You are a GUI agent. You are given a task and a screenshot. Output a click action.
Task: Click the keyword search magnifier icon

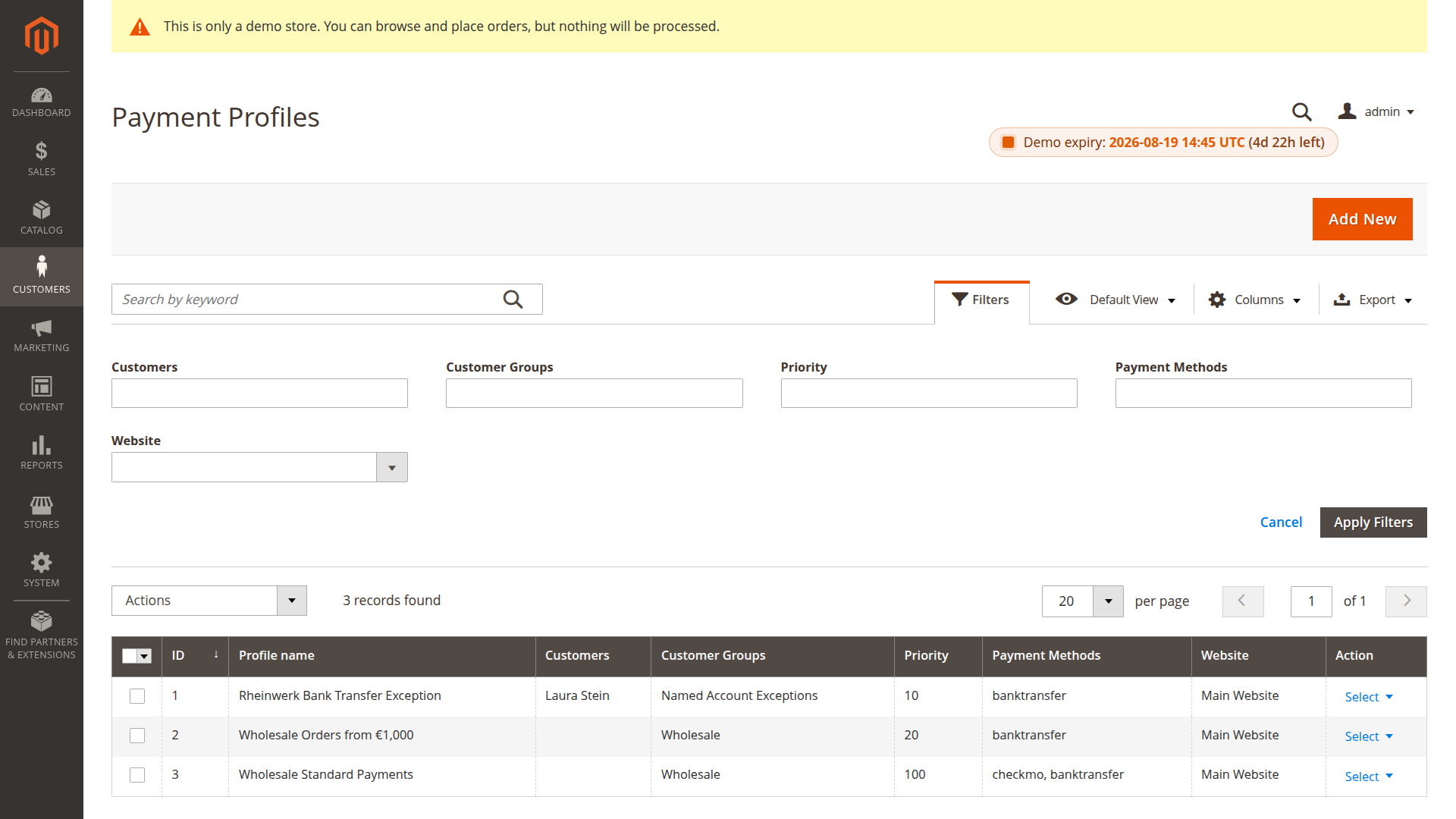(513, 300)
